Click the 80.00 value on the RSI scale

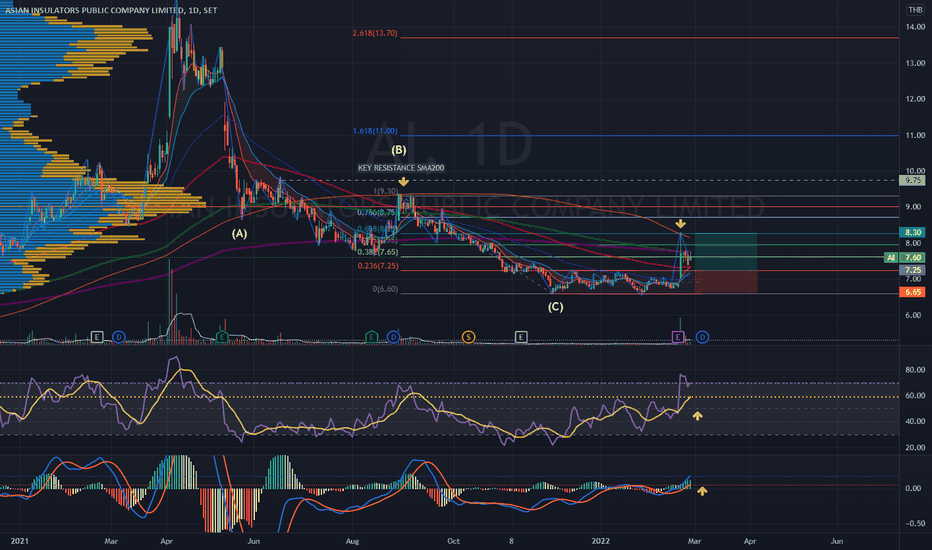[915, 370]
